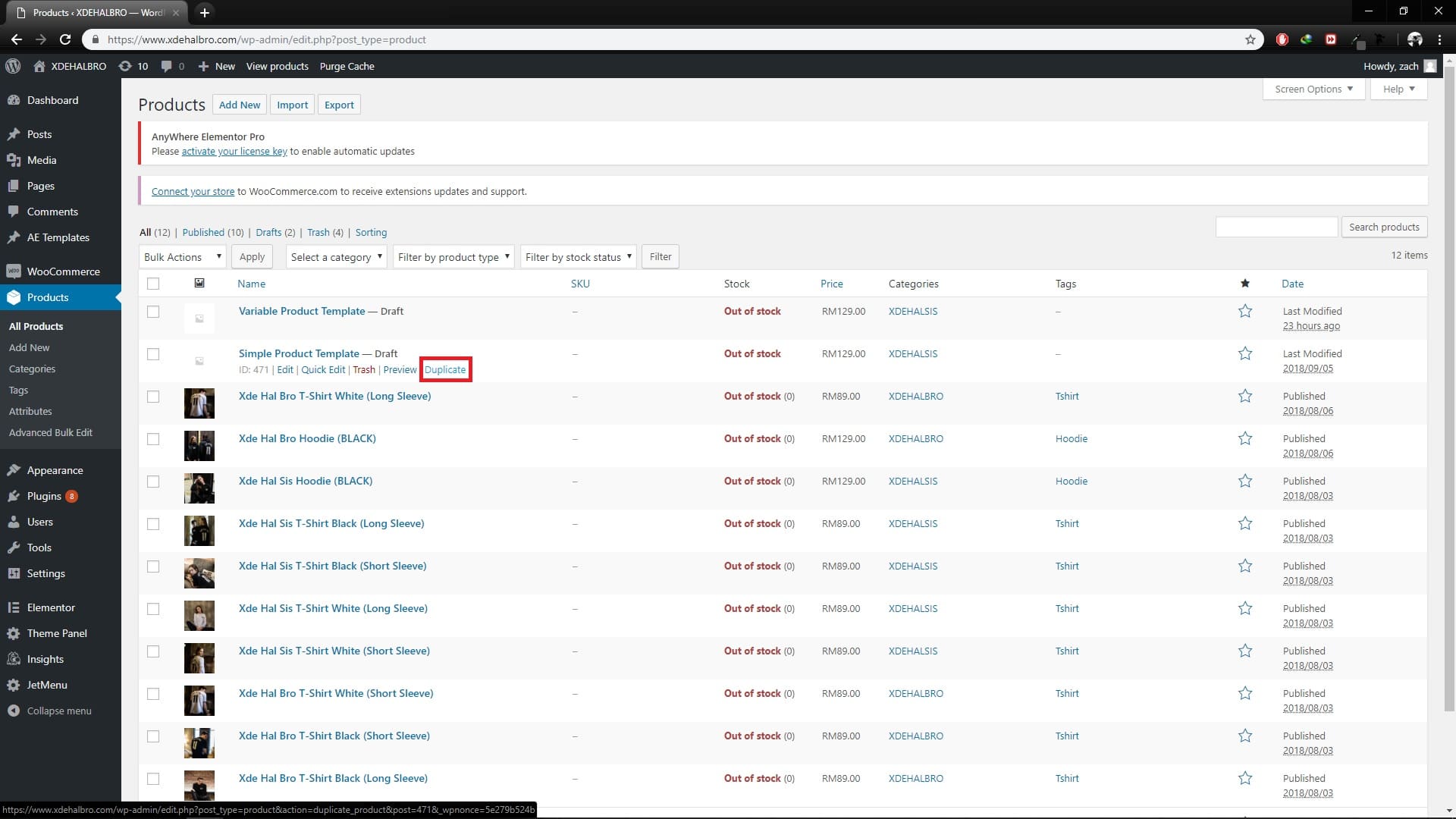Open the Bulk Actions dropdown
This screenshot has width=1456, height=819.
[182, 257]
